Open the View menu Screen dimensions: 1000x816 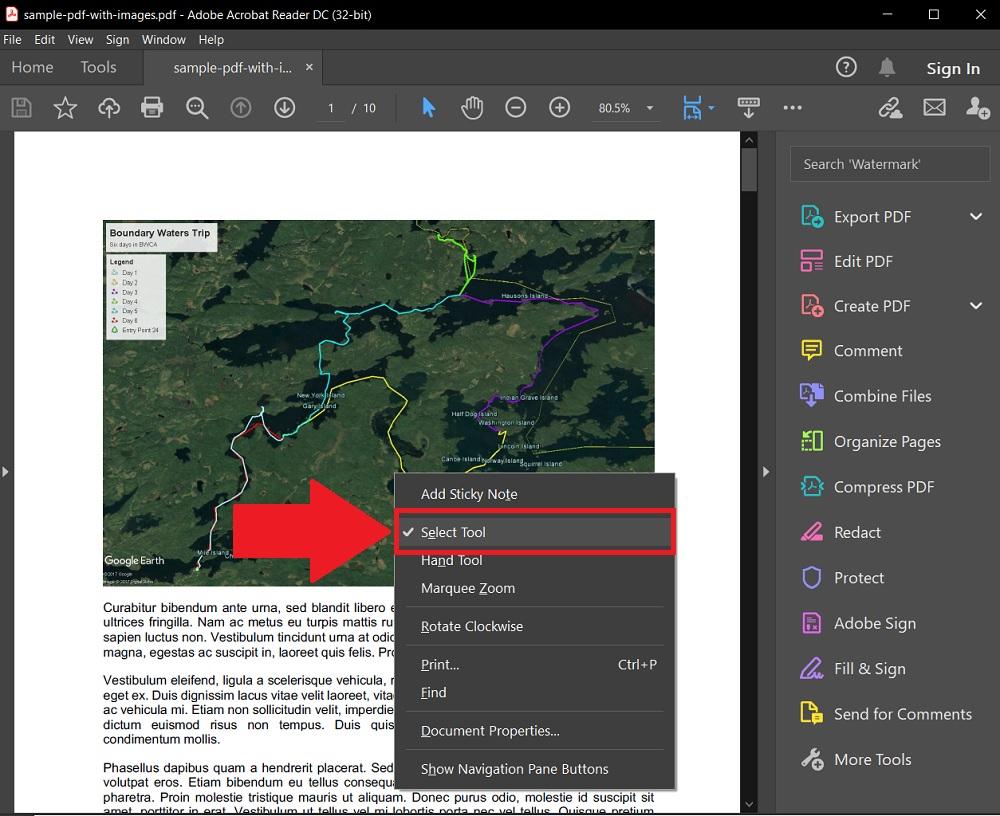click(x=80, y=40)
